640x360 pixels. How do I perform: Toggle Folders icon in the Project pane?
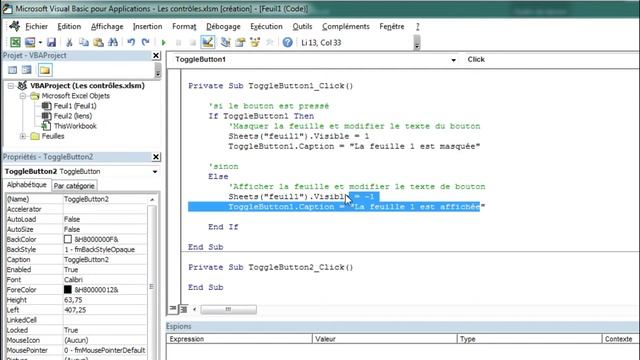point(45,70)
